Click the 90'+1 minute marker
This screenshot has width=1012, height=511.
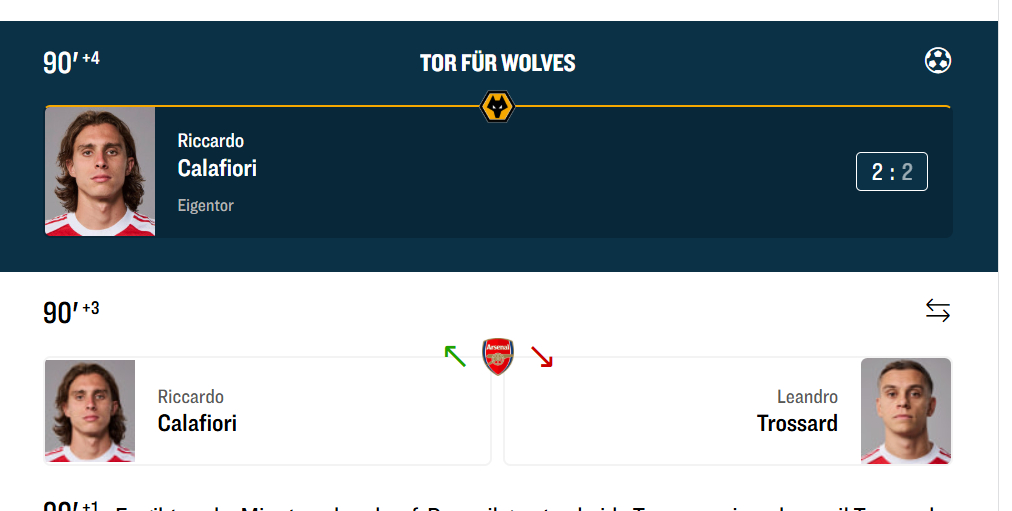[x=70, y=506]
